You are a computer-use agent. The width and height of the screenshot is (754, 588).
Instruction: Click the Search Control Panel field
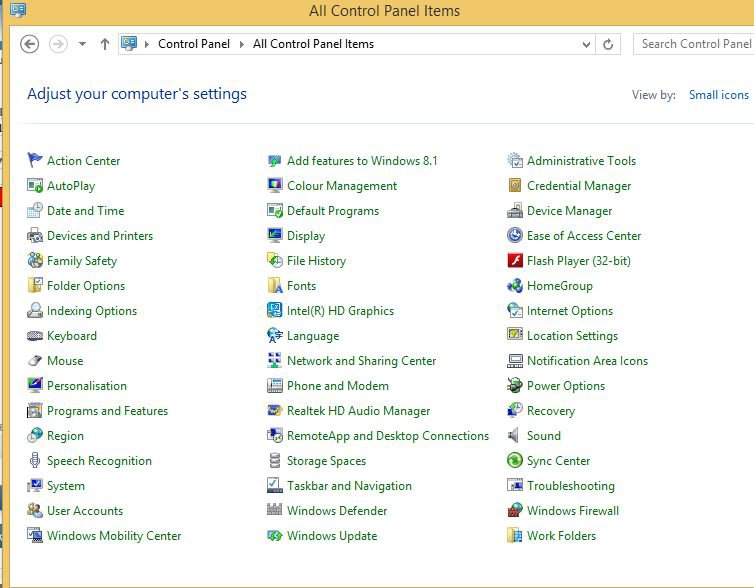(695, 44)
